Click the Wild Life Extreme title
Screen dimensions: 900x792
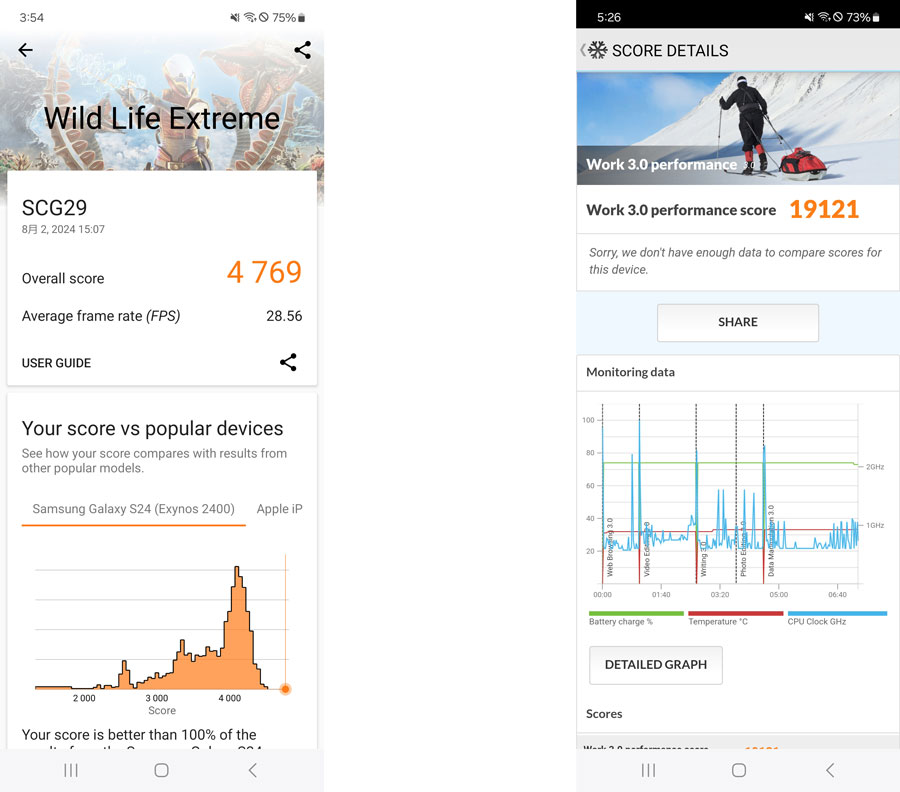coord(162,119)
